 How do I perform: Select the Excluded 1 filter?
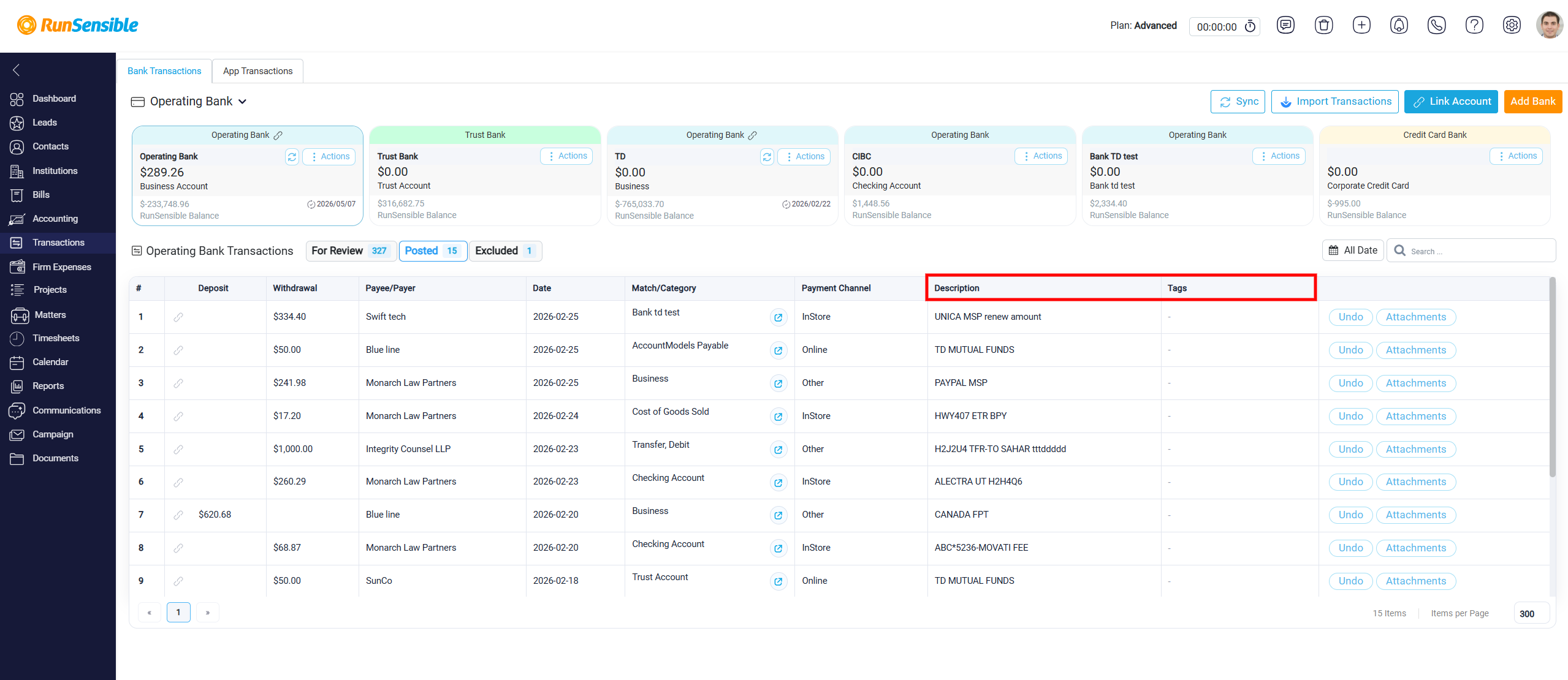click(x=505, y=251)
